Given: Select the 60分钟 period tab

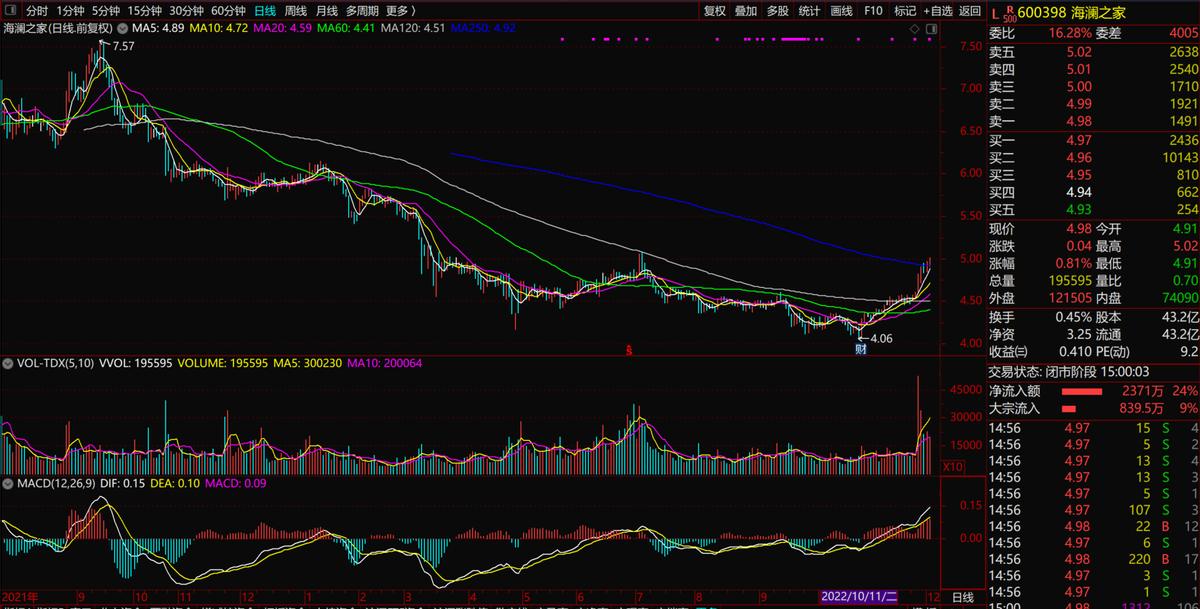Looking at the screenshot, I should click(x=229, y=11).
